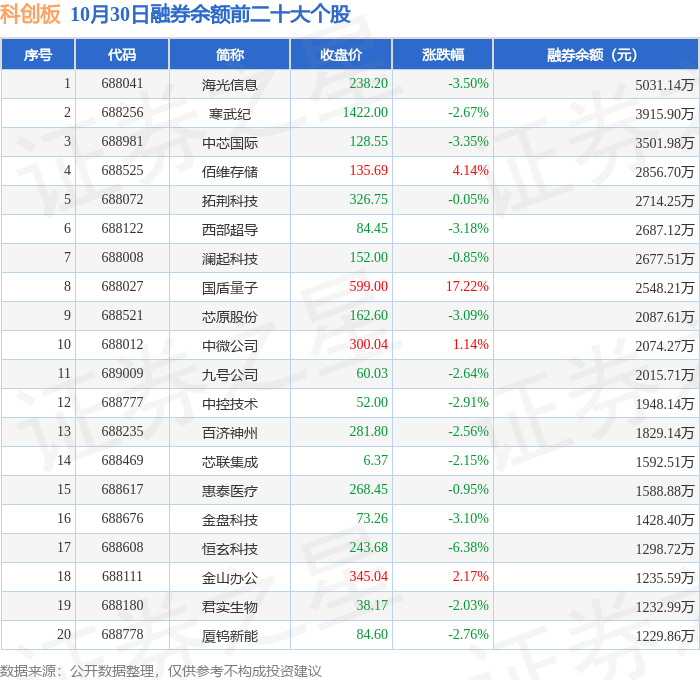
Task: Click balance value 1229.86万
Action: [665, 636]
